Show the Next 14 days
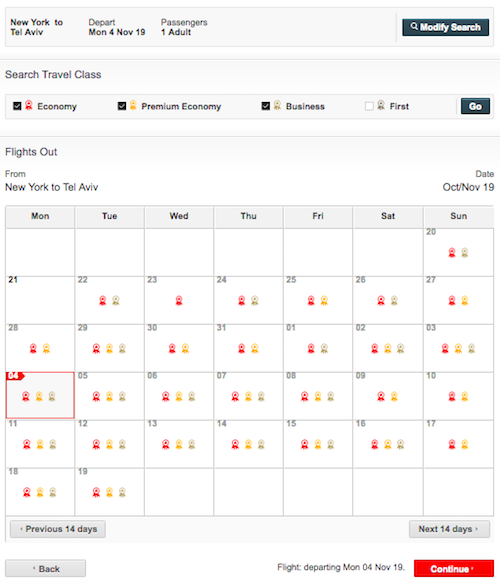This screenshot has height=583, width=500. pos(449,529)
